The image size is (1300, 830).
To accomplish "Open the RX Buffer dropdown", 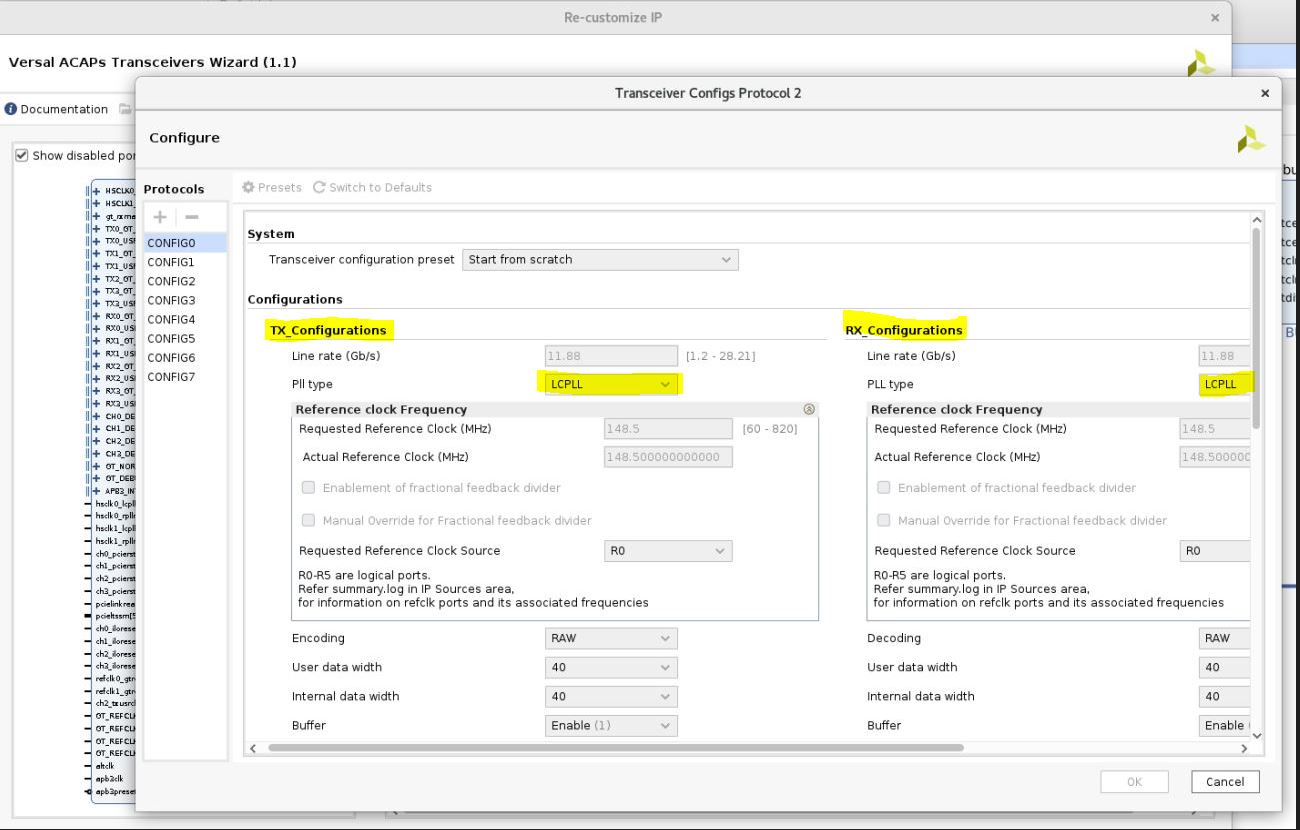I will (1224, 725).
